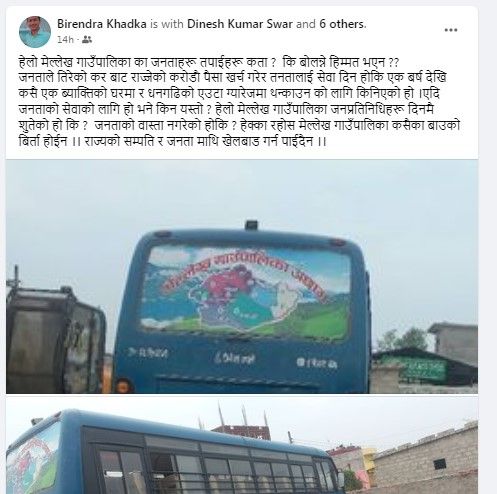Show the 6 others tagged list
497x494 pixels.
pyautogui.click(x=342, y=24)
